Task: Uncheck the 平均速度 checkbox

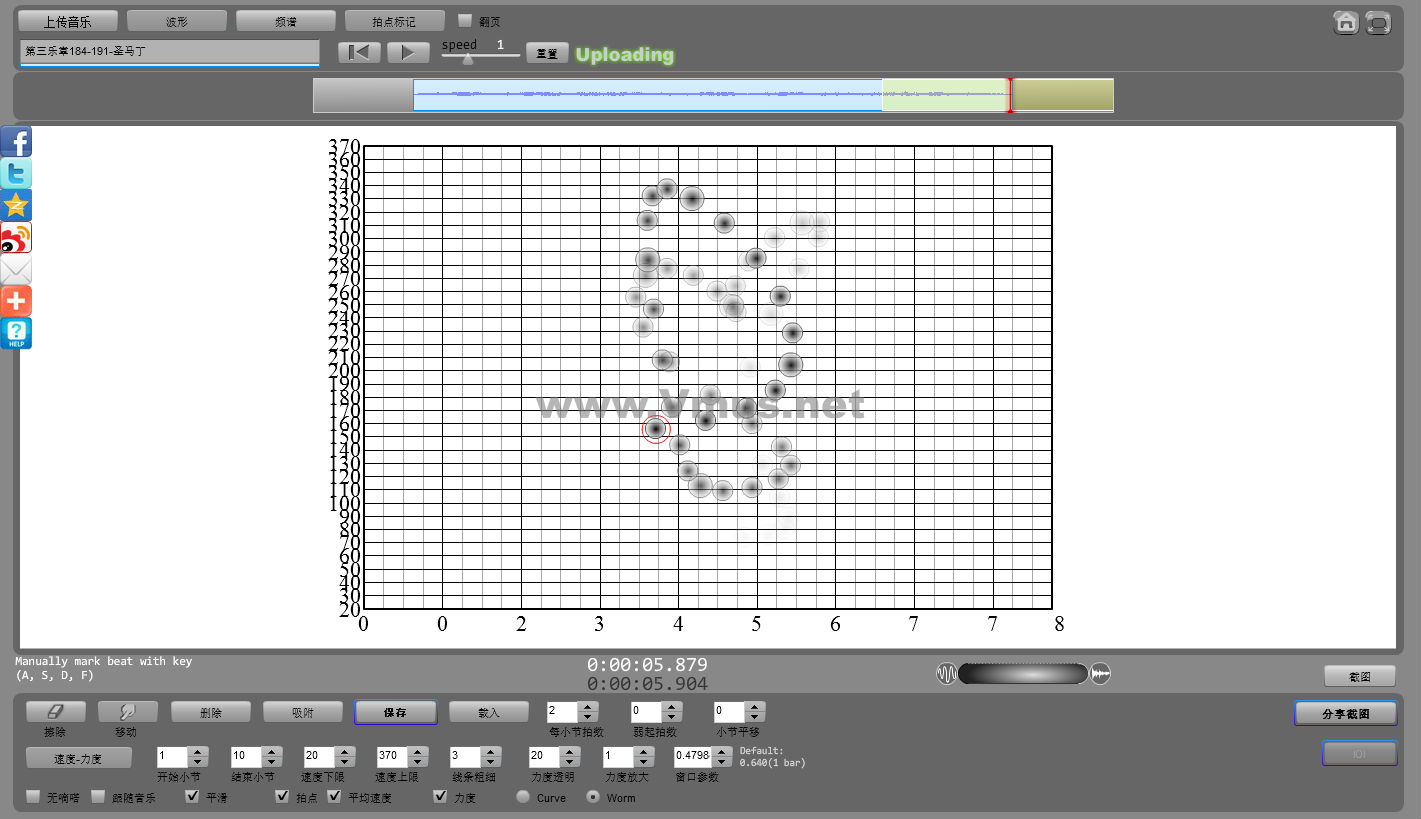Action: (334, 797)
